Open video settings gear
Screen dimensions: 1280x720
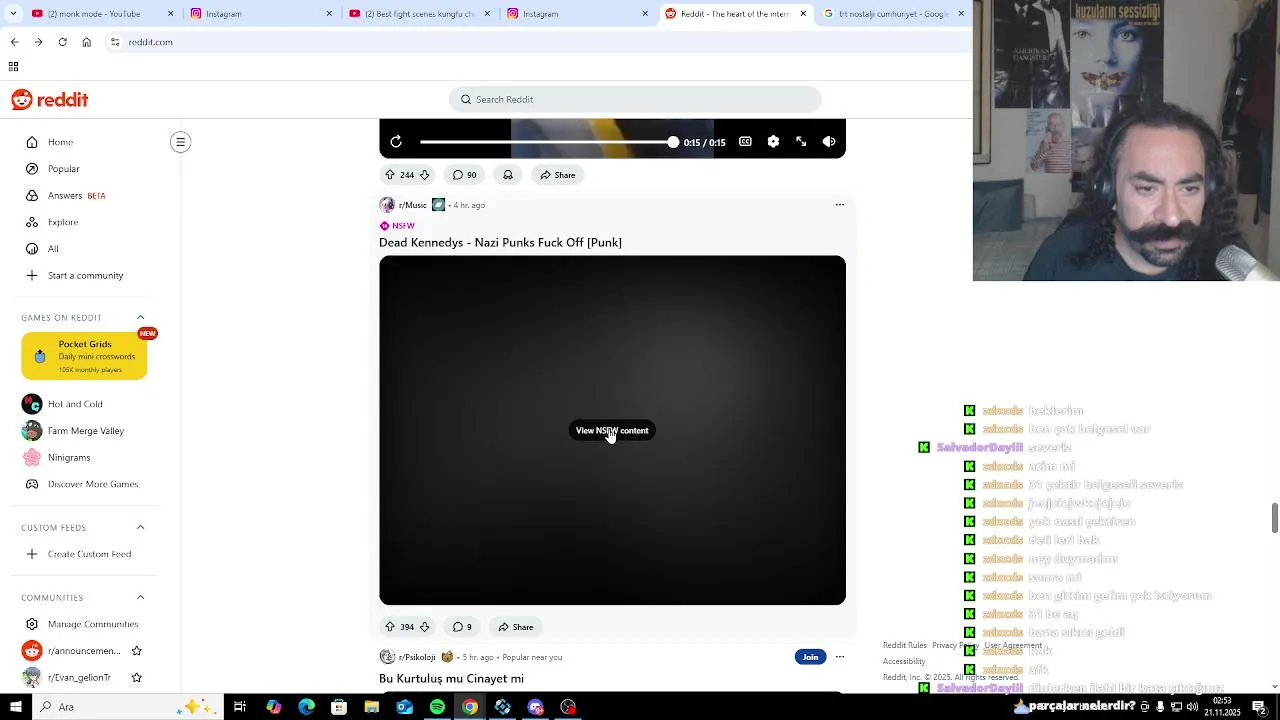pyautogui.click(x=773, y=142)
